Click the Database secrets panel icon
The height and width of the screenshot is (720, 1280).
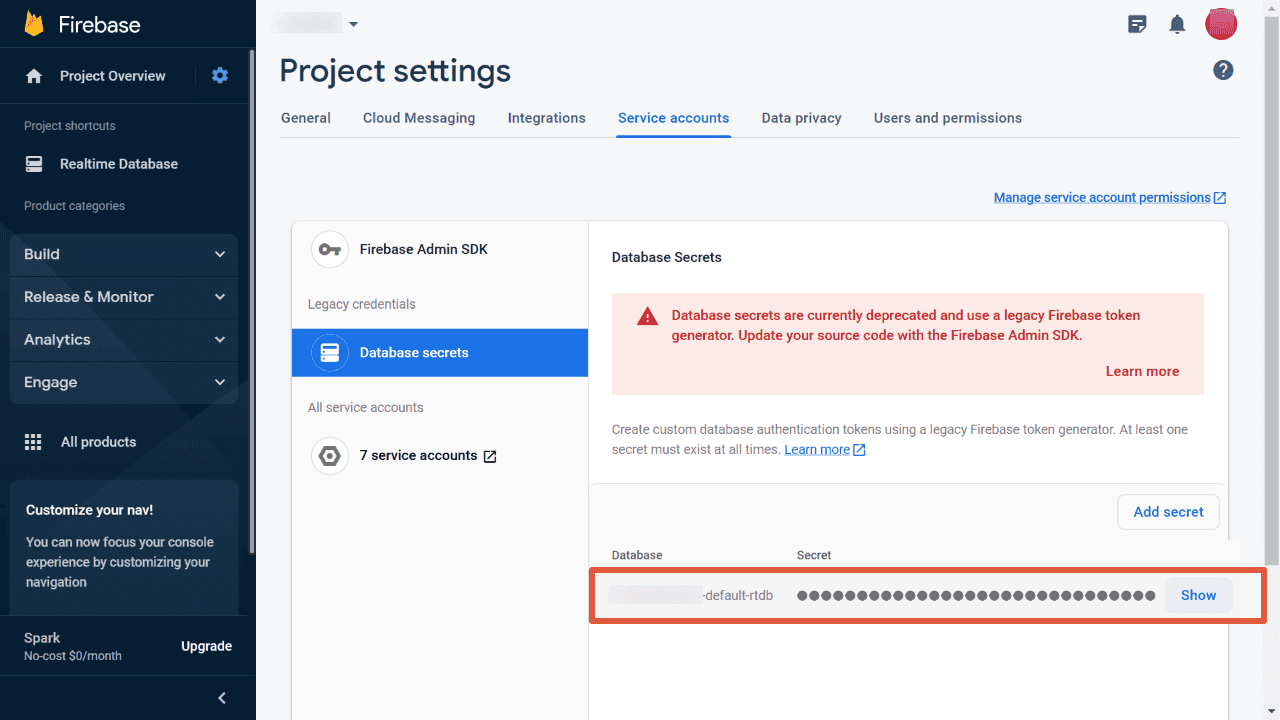tap(330, 352)
